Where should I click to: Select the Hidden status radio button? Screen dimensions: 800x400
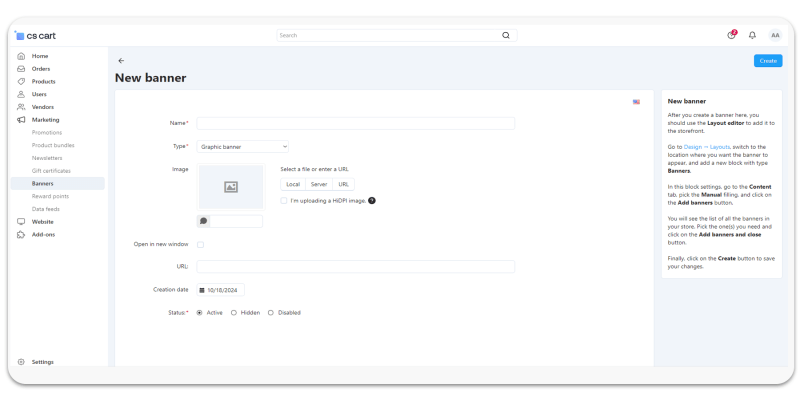coord(234,312)
